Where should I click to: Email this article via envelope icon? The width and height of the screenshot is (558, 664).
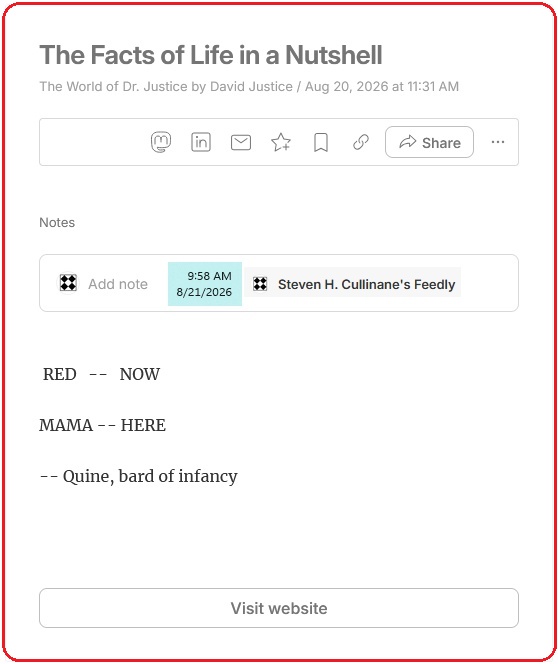241,142
